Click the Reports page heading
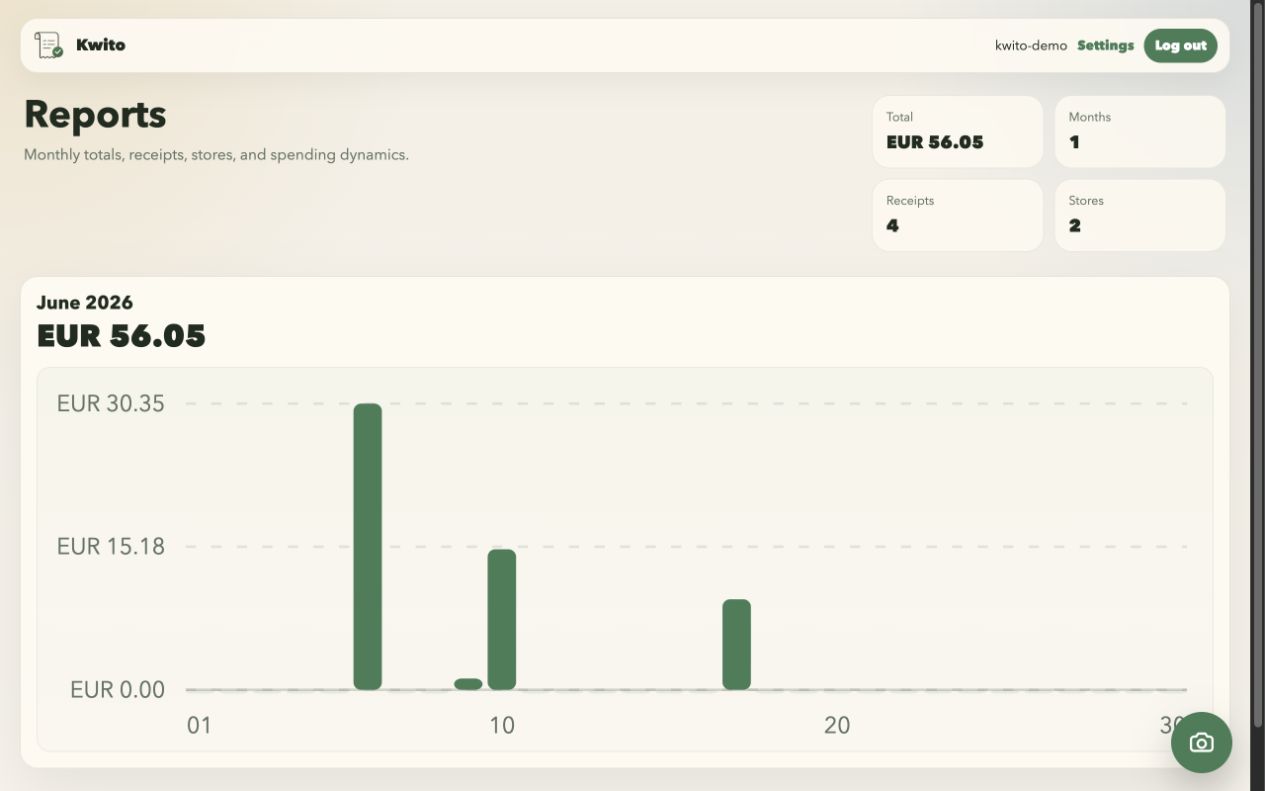This screenshot has width=1265, height=791. (x=95, y=114)
